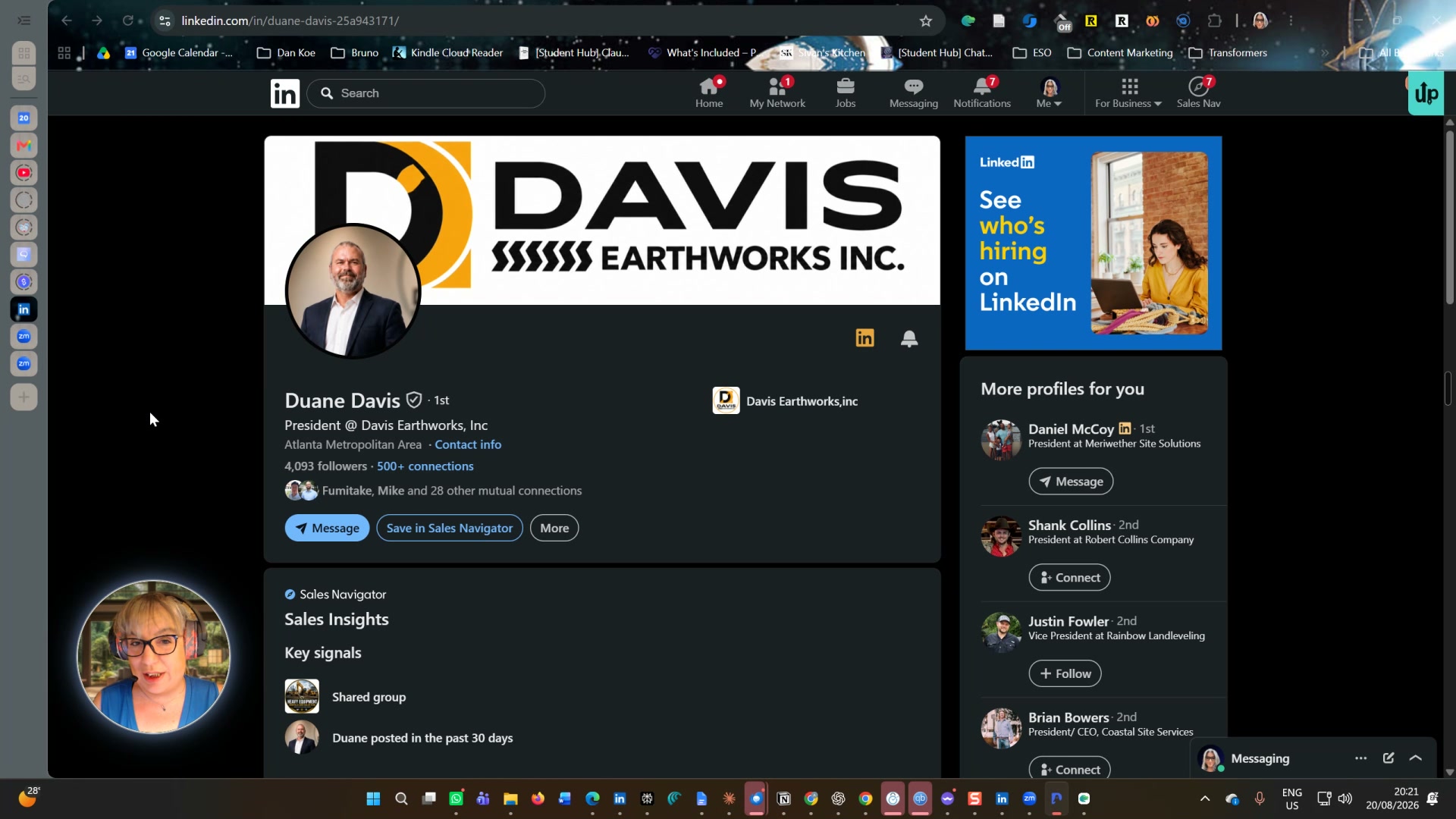Open the Windows Start menu
The image size is (1456, 819).
coord(373,799)
